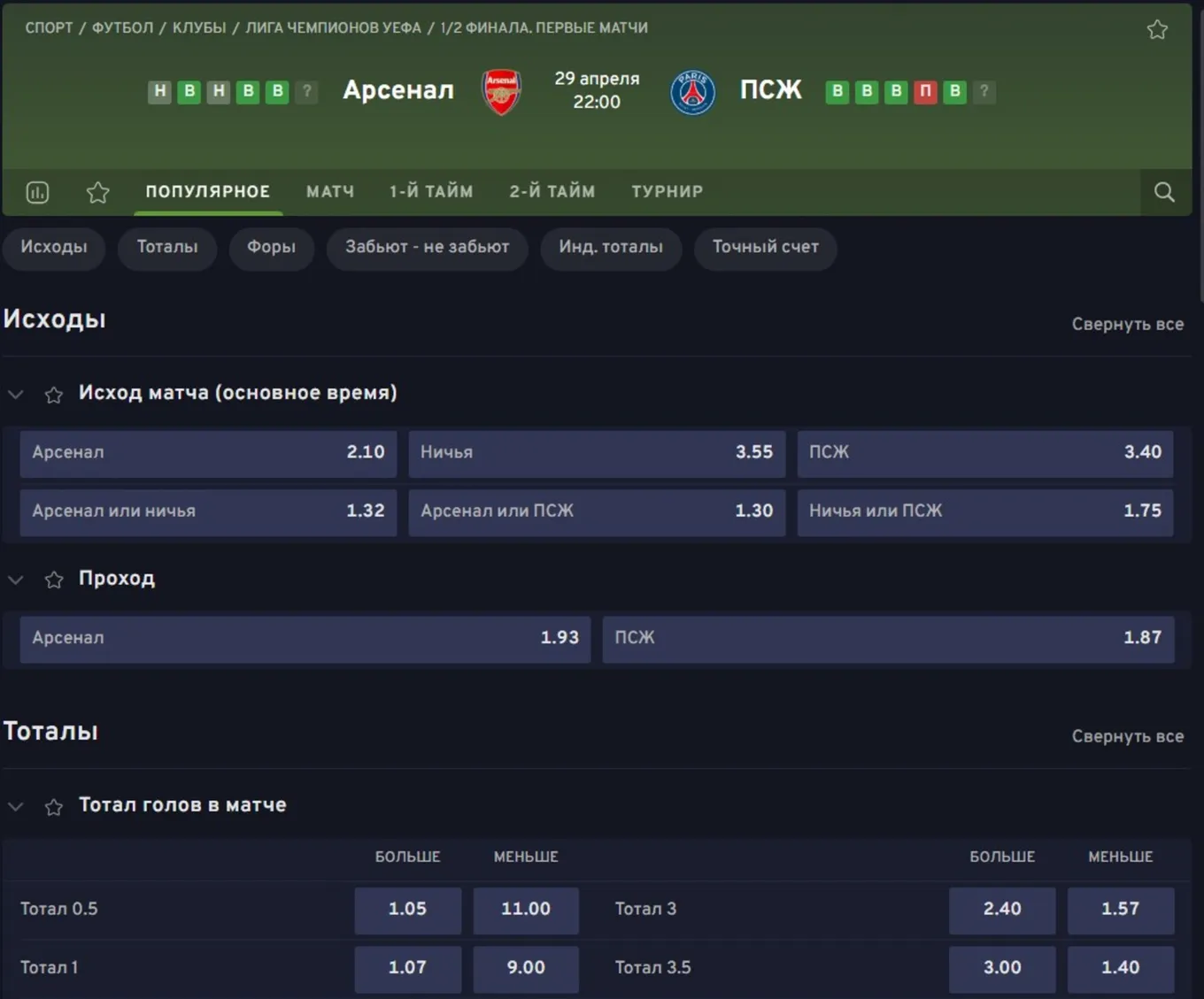
Task: Bet on Арсенал to advance at 1.93
Action: click(305, 639)
